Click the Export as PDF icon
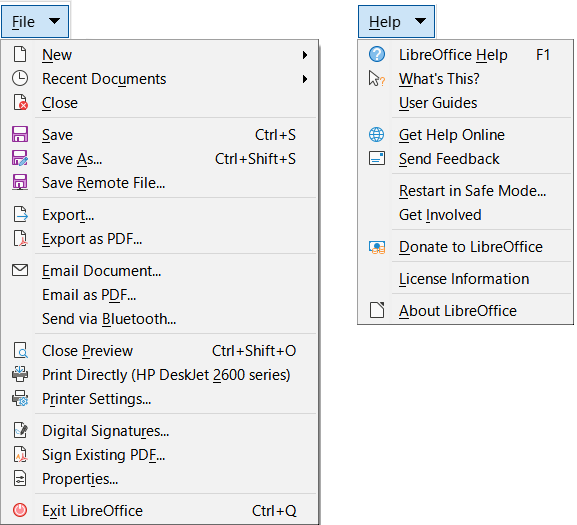 coord(20,238)
